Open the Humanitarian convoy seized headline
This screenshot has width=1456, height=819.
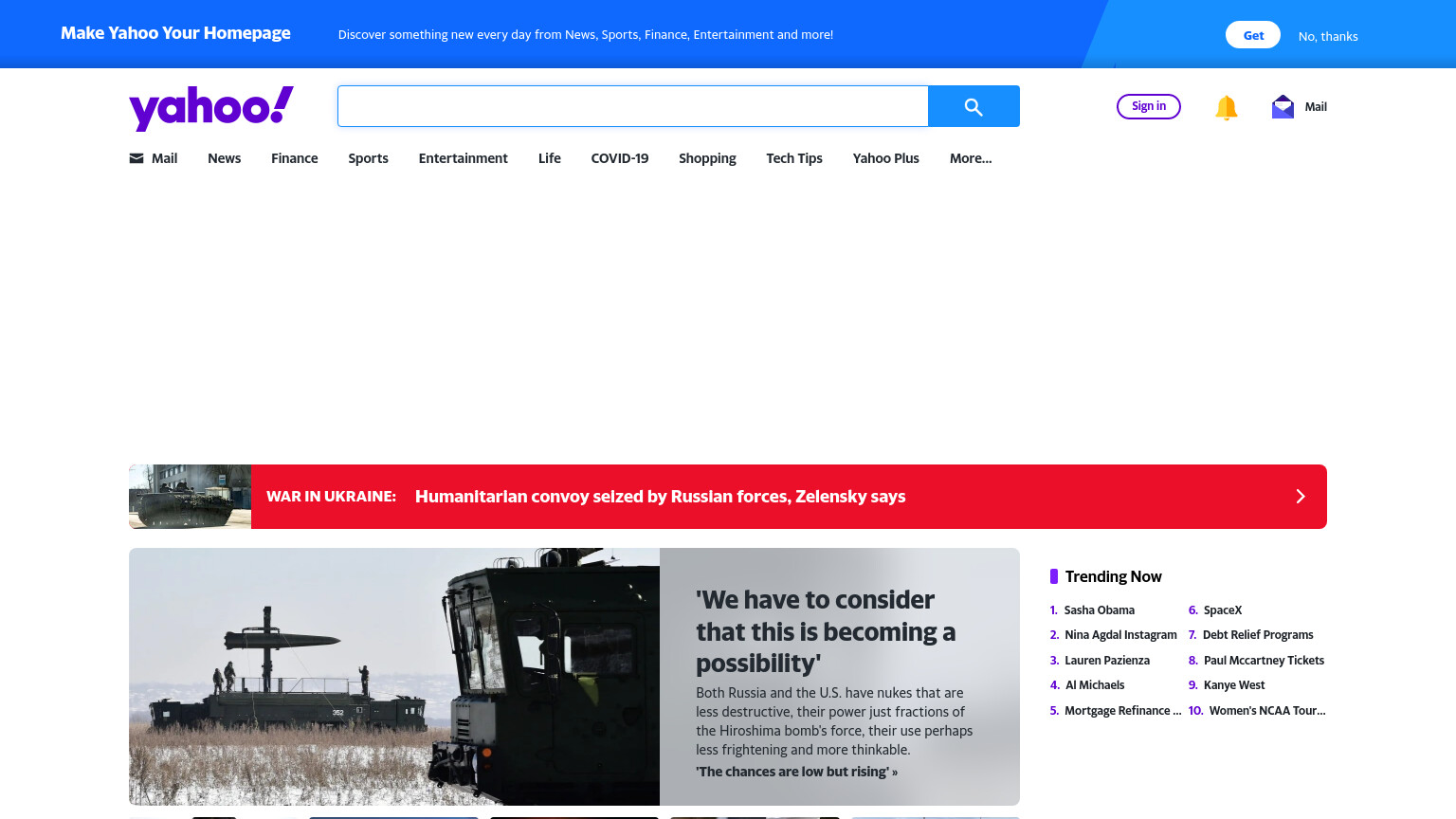[660, 497]
